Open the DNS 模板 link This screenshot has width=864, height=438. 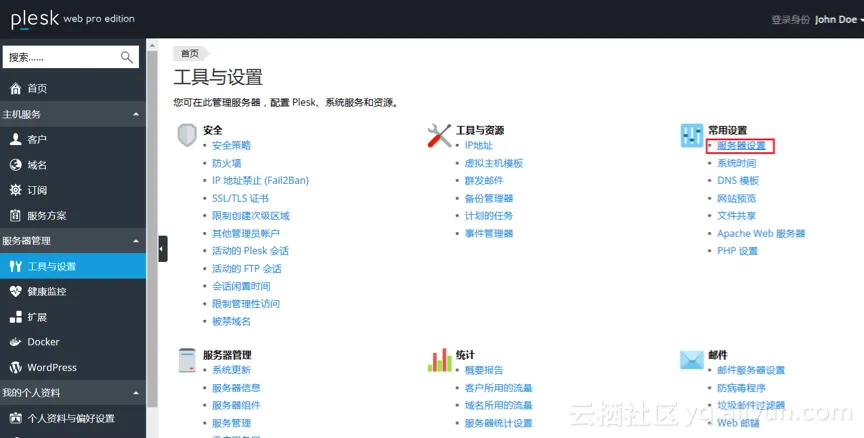738,181
